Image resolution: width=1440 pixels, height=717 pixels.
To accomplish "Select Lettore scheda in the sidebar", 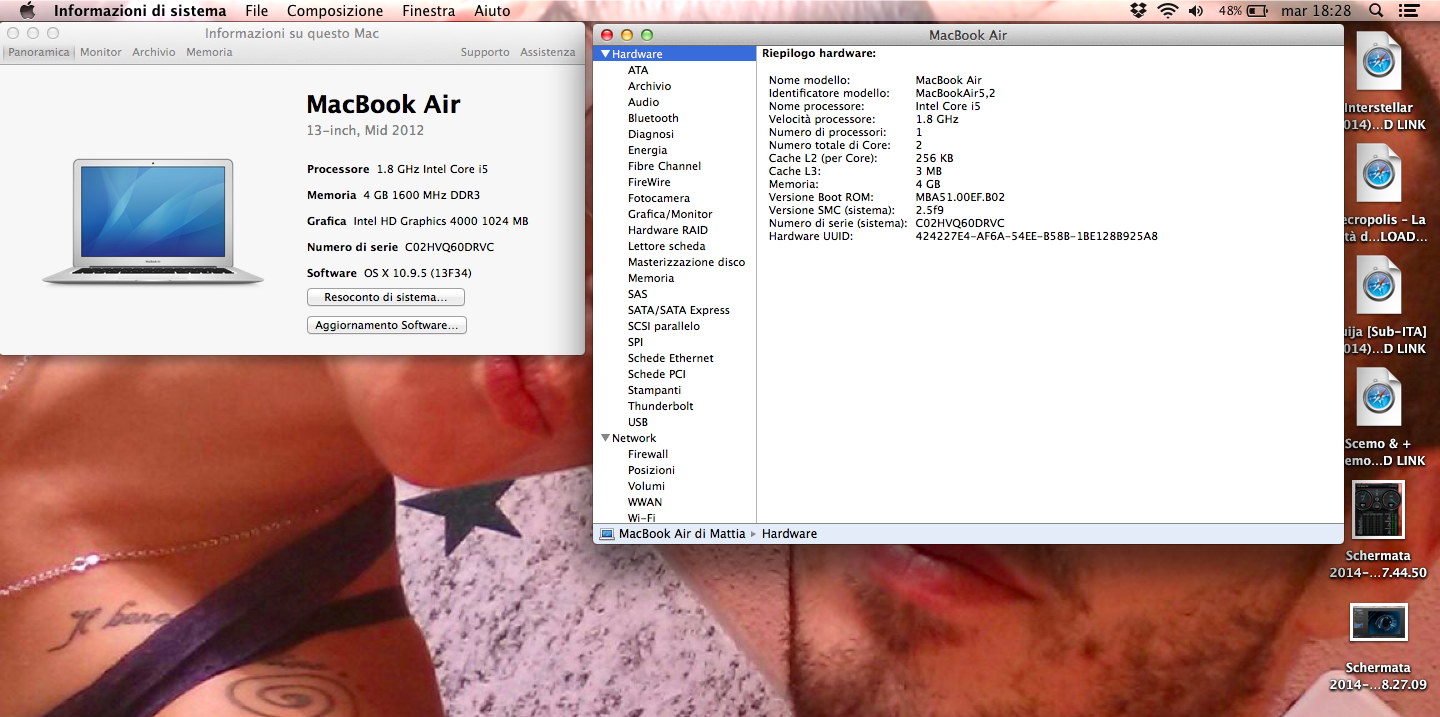I will (x=667, y=246).
